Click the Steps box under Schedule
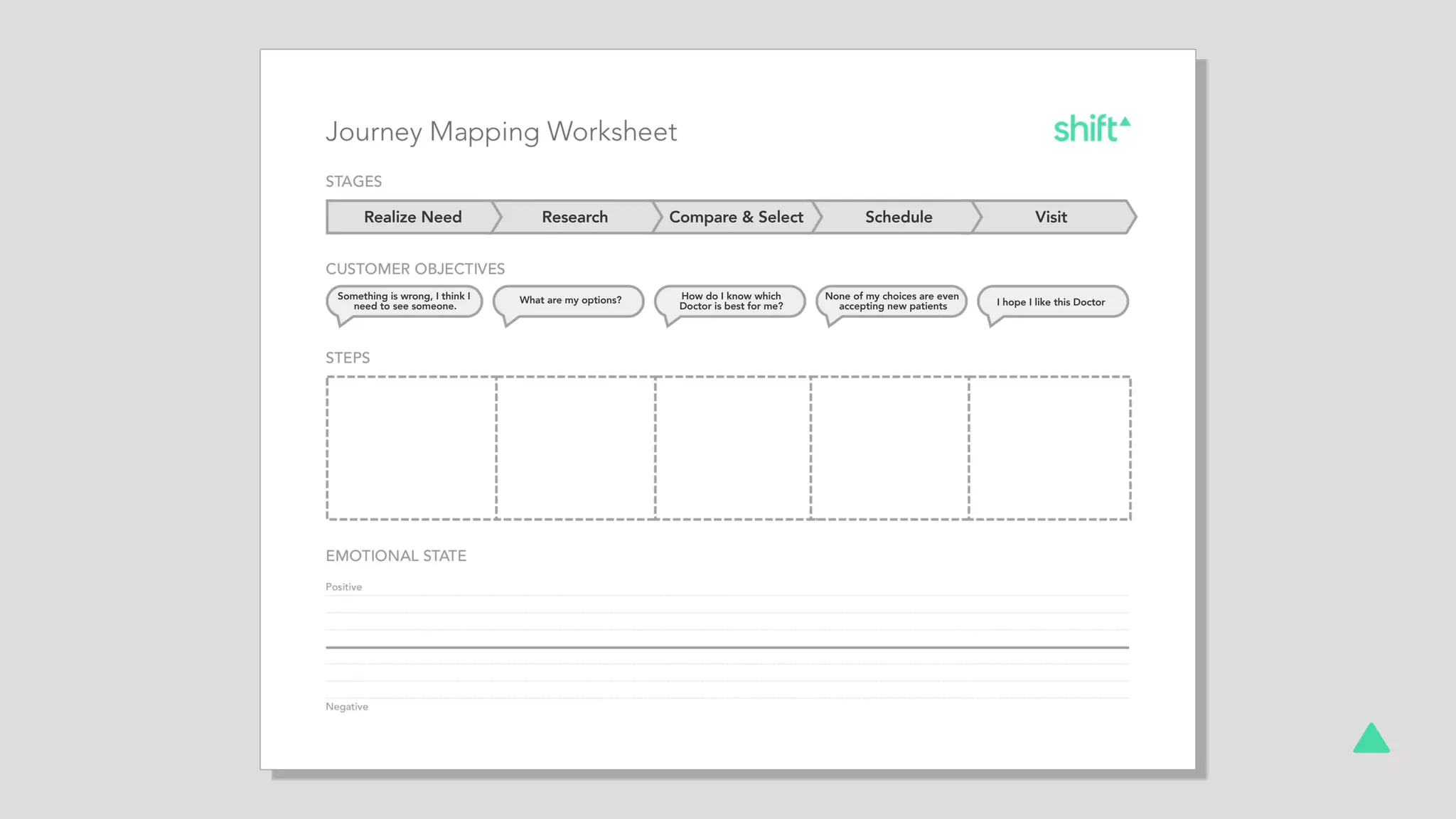This screenshot has height=819, width=1456. [889, 448]
